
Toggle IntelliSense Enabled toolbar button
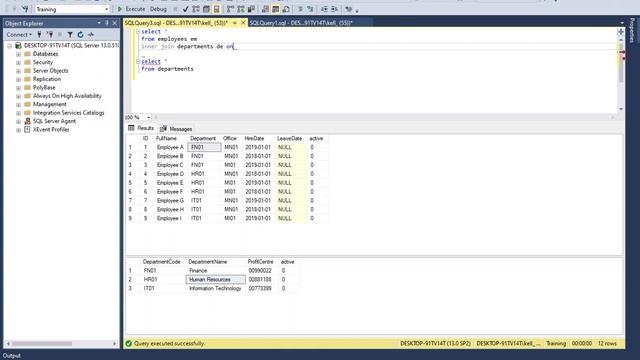click(x=217, y=9)
